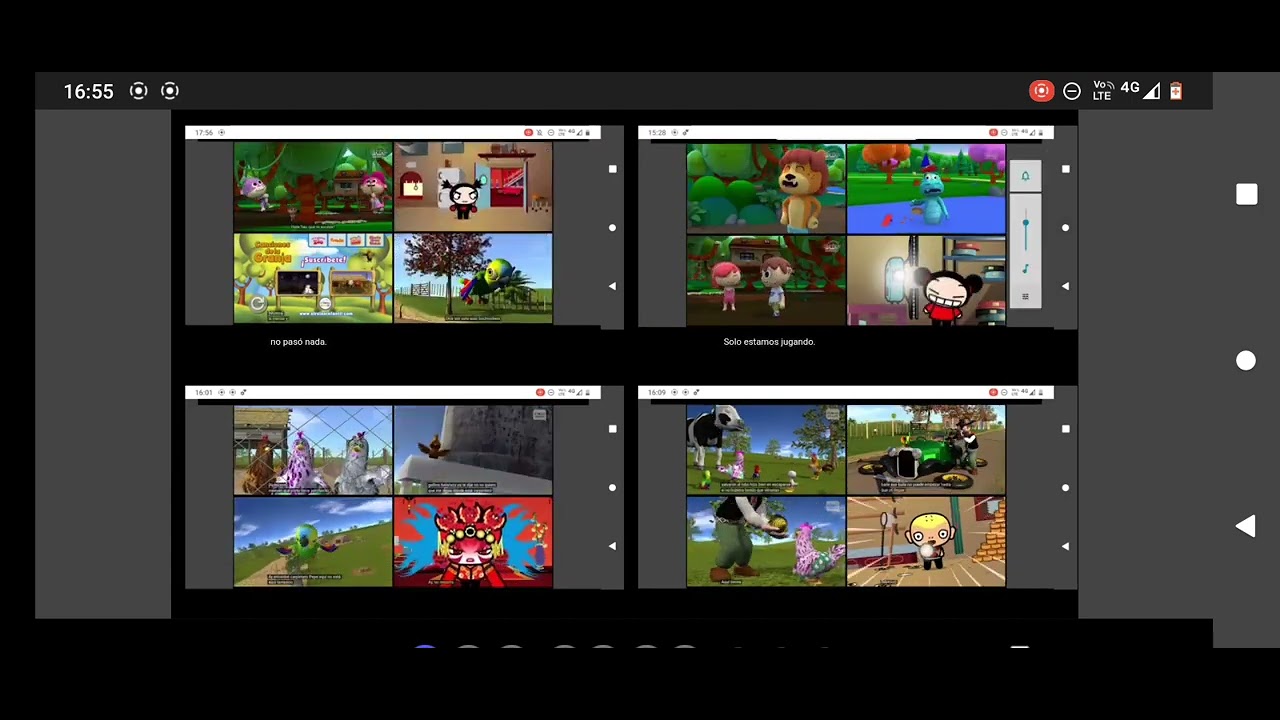Click the 15:28 clock in the nested screen
The width and height of the screenshot is (1280, 720).
pyautogui.click(x=657, y=132)
